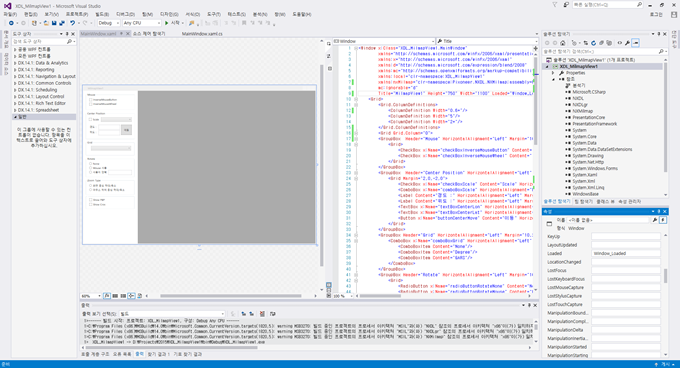This screenshot has height=368, width=680.
Task: Click the lightning Events icon in Properties panel
Action: pyautogui.click(x=663, y=220)
